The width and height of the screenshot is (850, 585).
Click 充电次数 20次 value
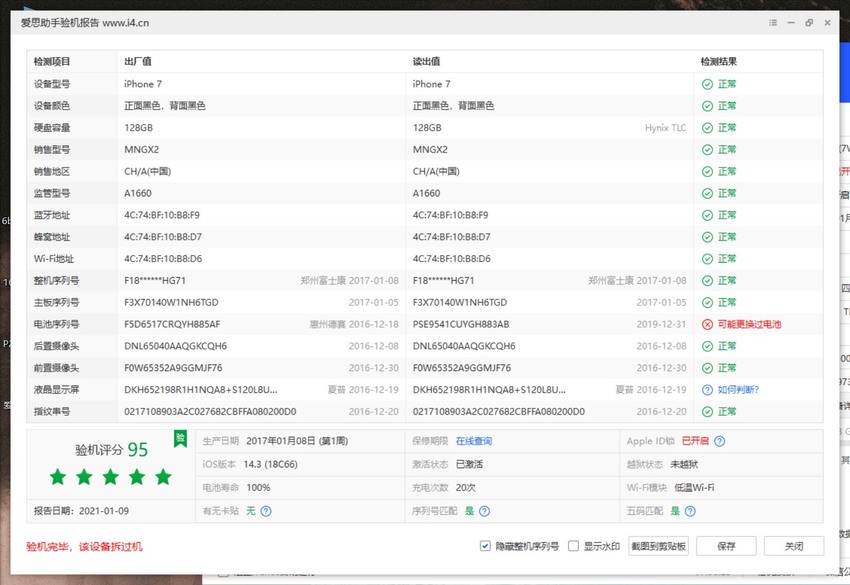466,488
